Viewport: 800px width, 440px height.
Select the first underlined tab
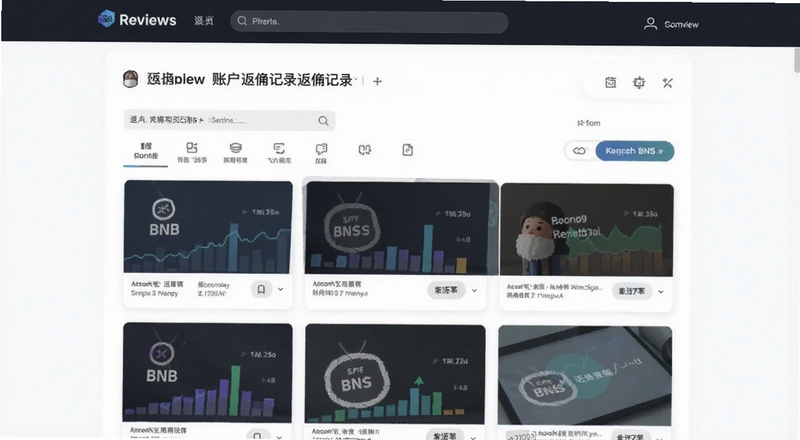pos(145,152)
